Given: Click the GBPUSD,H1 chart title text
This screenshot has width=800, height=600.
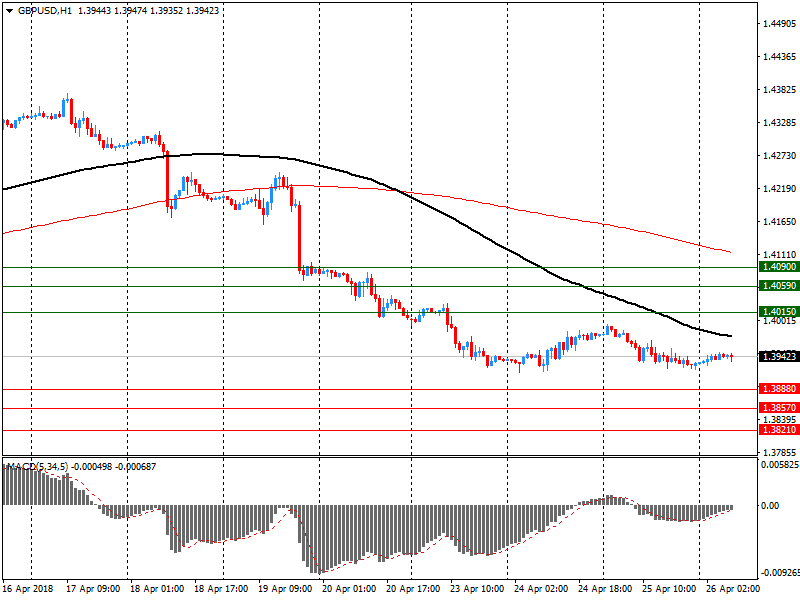Looking at the screenshot, I should pyautogui.click(x=44, y=11).
